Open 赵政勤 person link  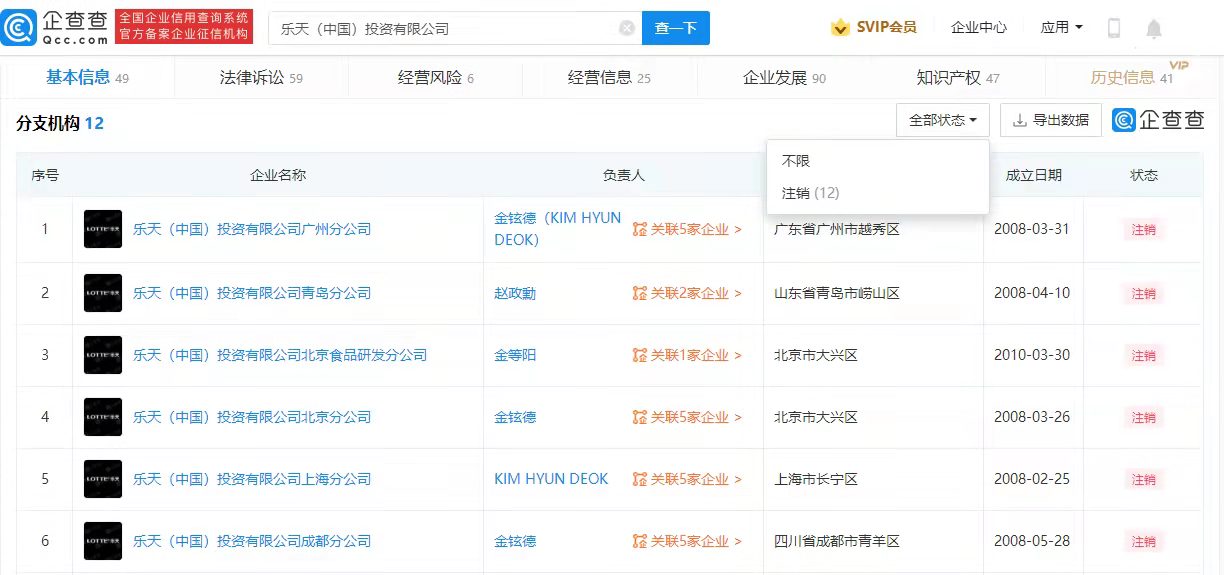515,293
